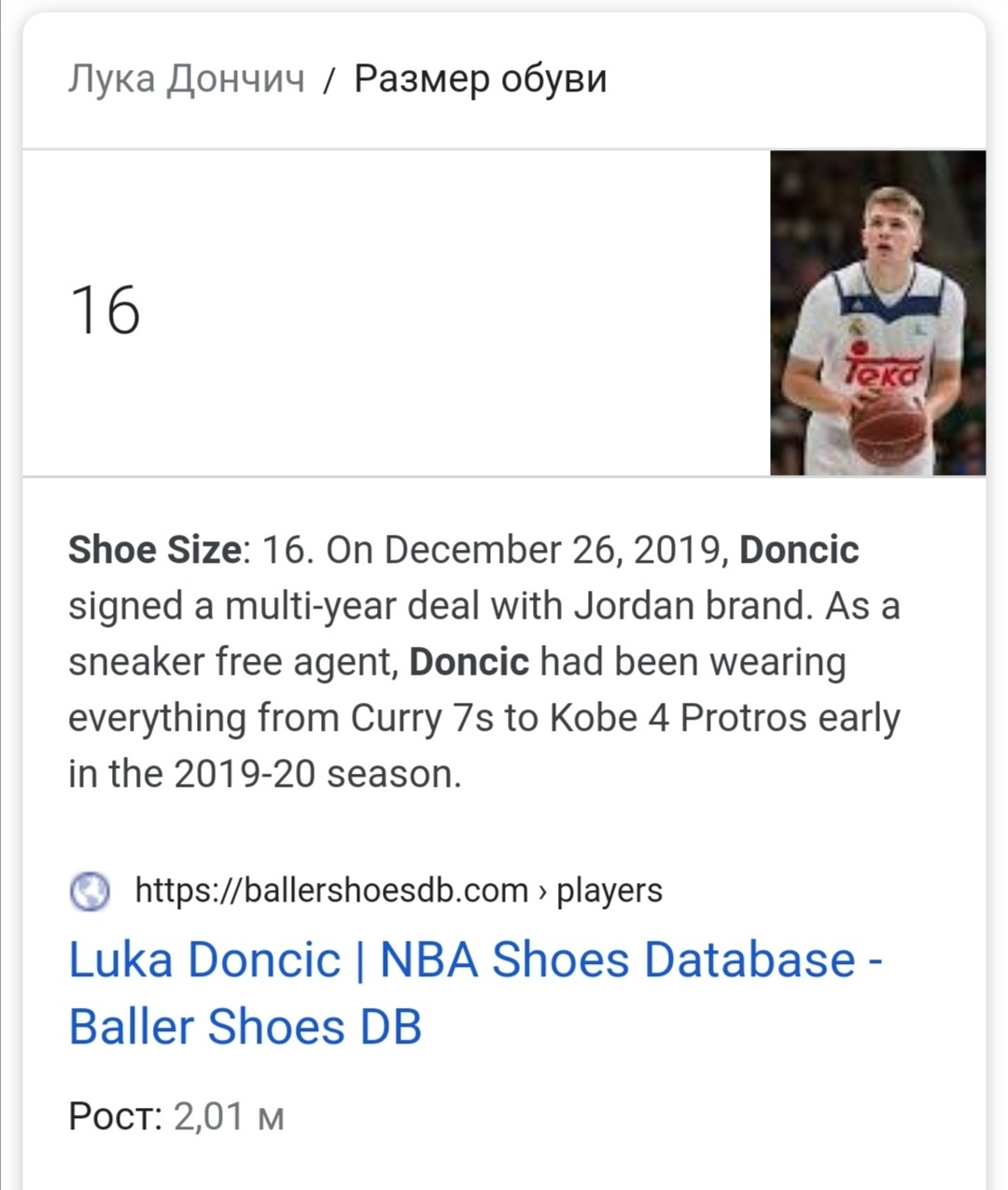1008x1190 pixels.
Task: Click the players path segment in URL
Action: [609, 890]
